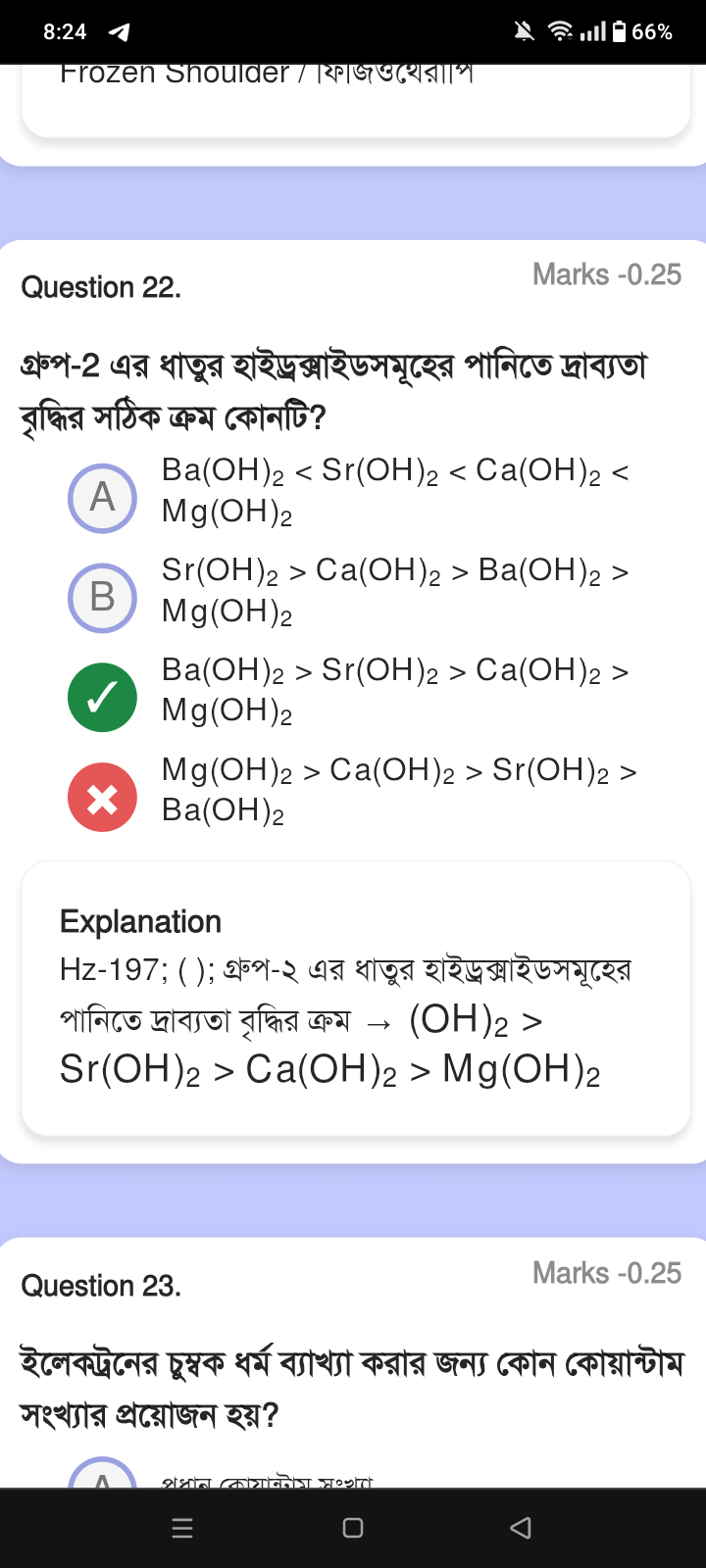706x1568 pixels.
Task: Tap Question 23 Marks -0.25 label
Action: pyautogui.click(x=607, y=1273)
